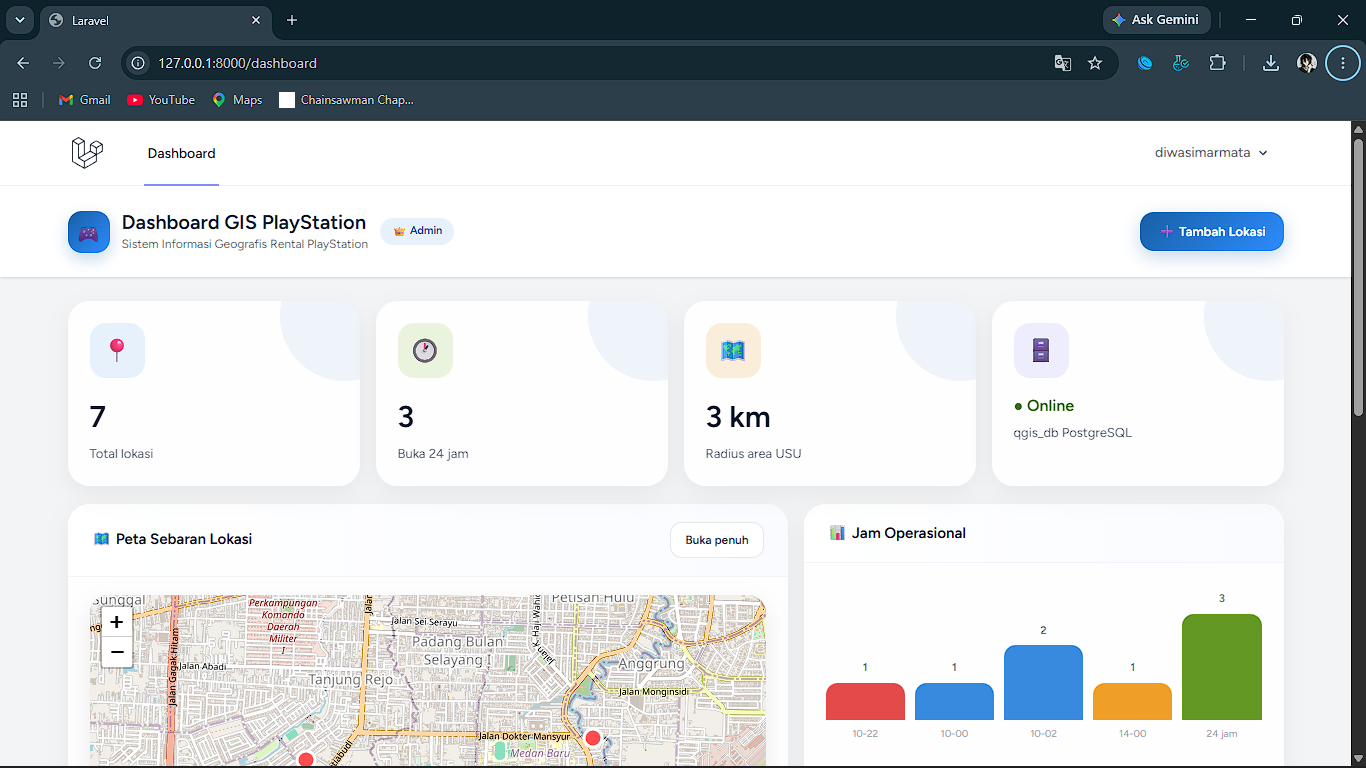The width and height of the screenshot is (1366, 768).
Task: Click the blue 10-02 bar in chart
Action: [x=1043, y=683]
